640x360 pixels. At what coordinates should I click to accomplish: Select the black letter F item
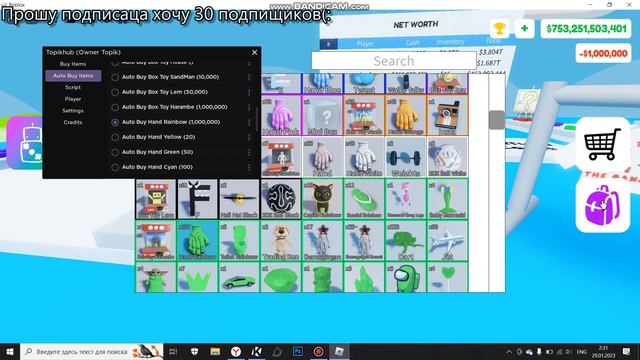click(198, 199)
